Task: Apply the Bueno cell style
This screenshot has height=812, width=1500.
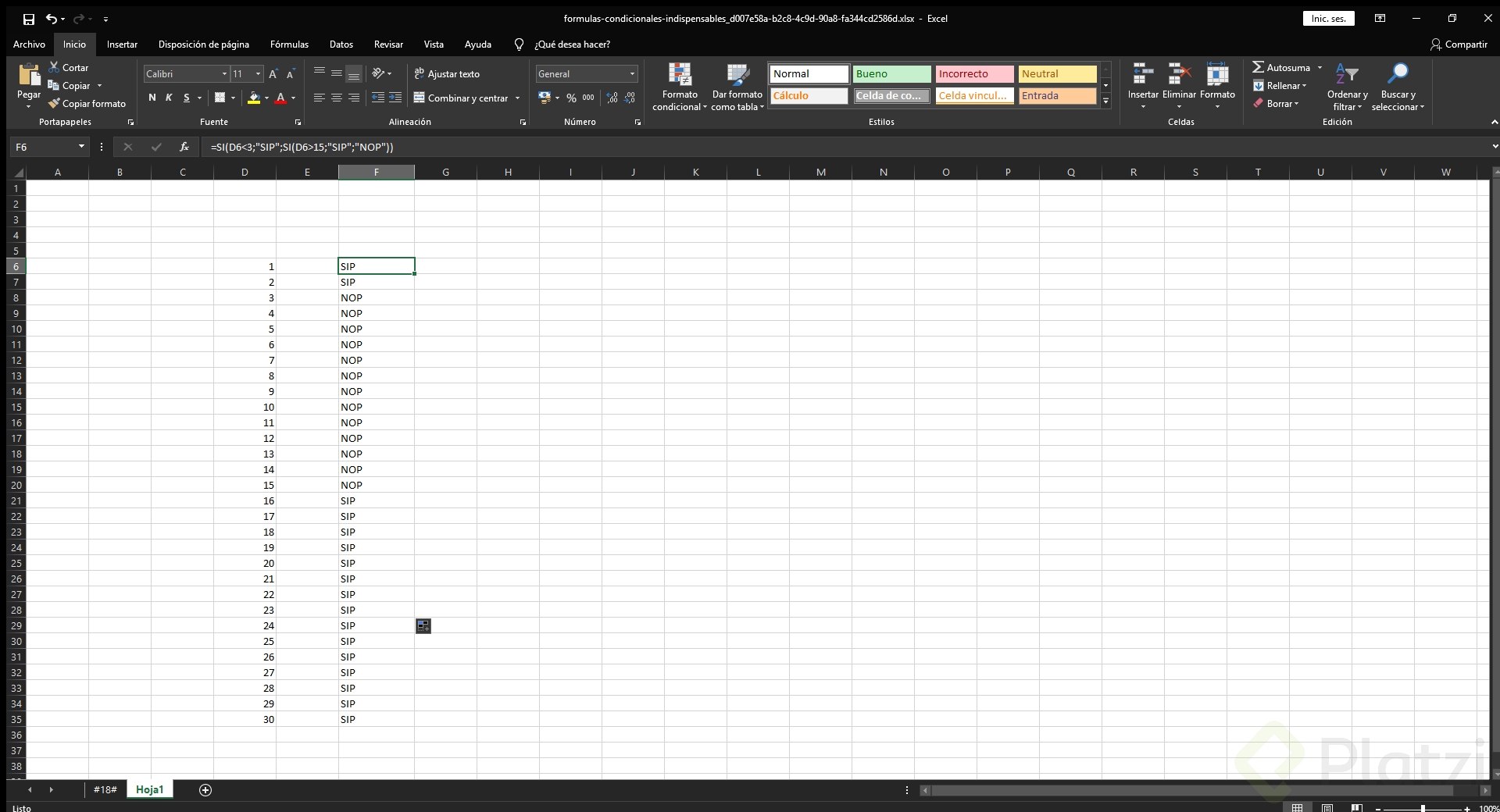Action: 891,74
